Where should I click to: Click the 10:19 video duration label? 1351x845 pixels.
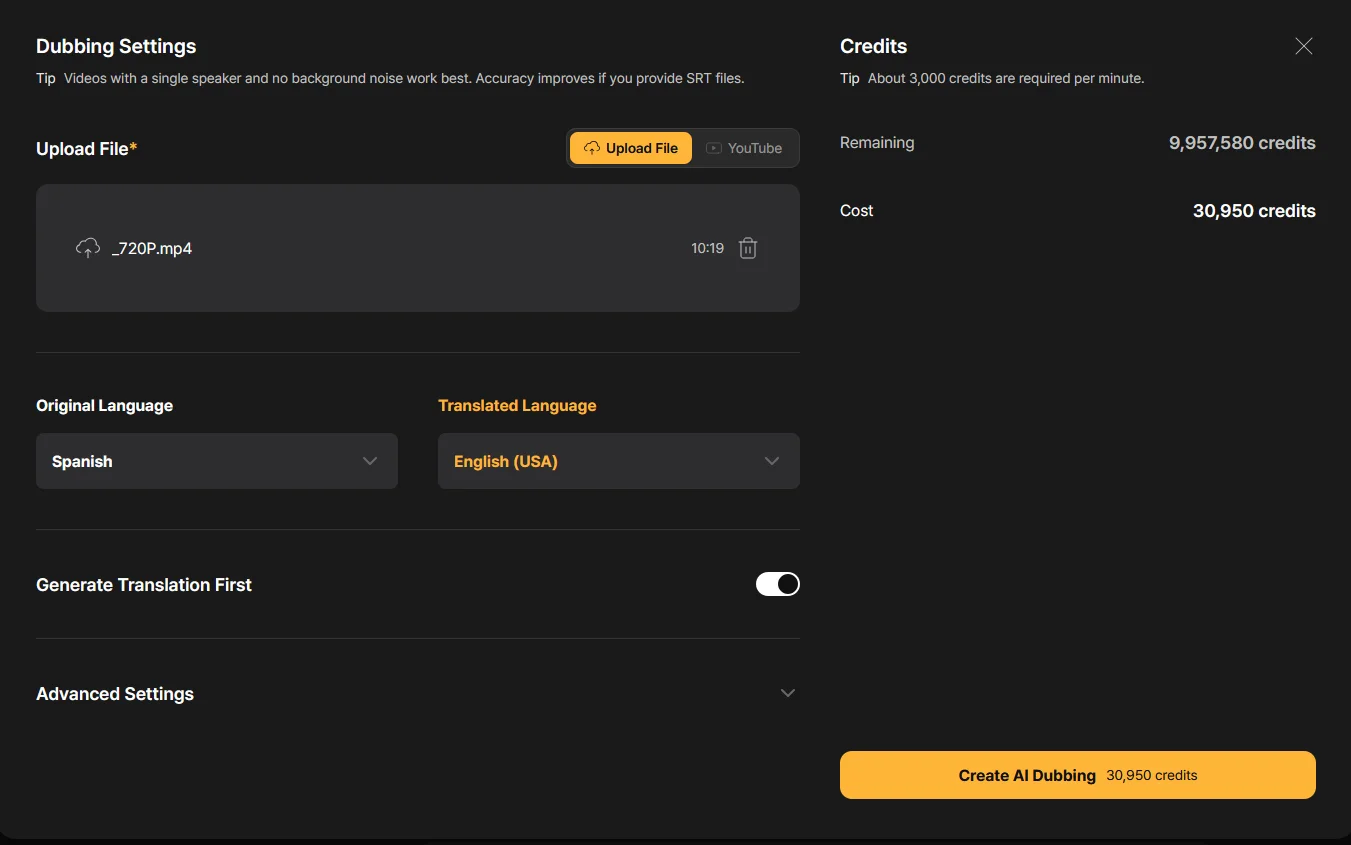point(707,248)
